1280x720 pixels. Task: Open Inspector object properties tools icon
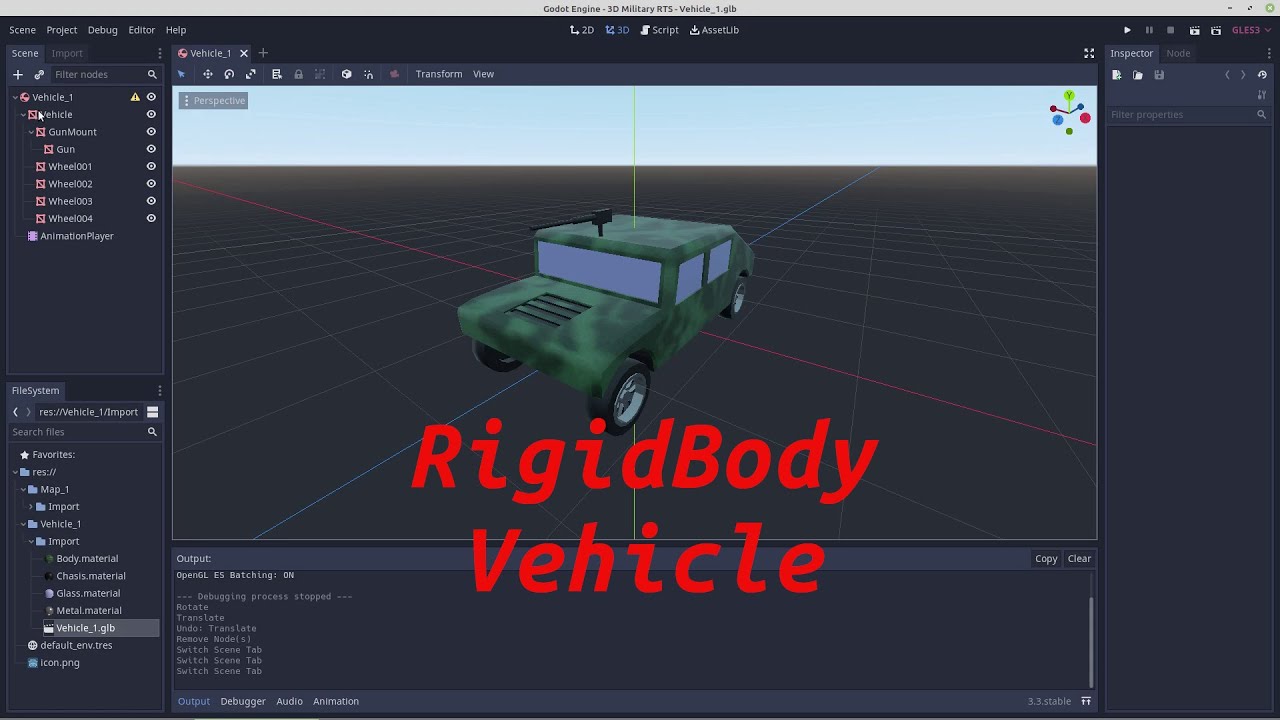(1262, 95)
